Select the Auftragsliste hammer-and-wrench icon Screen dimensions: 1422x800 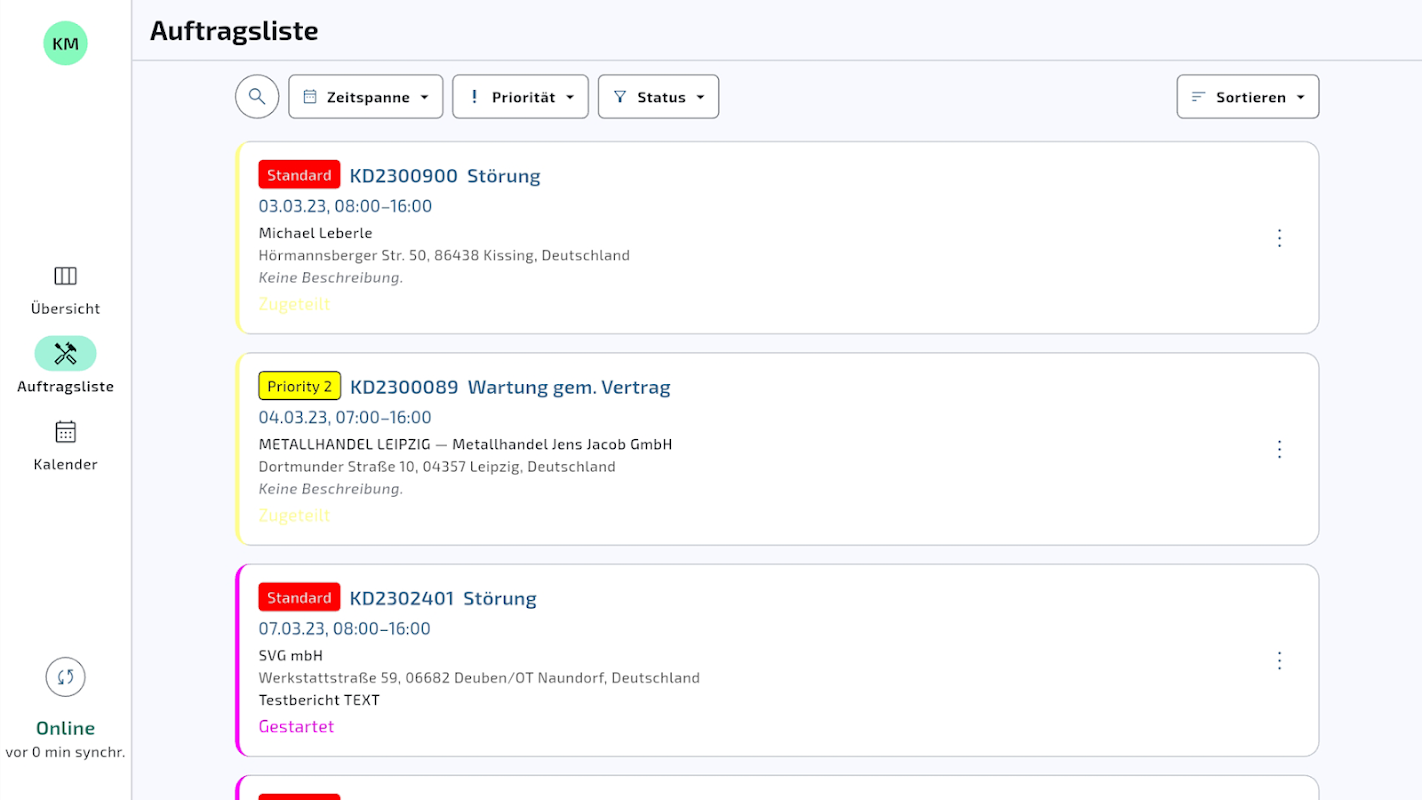(65, 353)
